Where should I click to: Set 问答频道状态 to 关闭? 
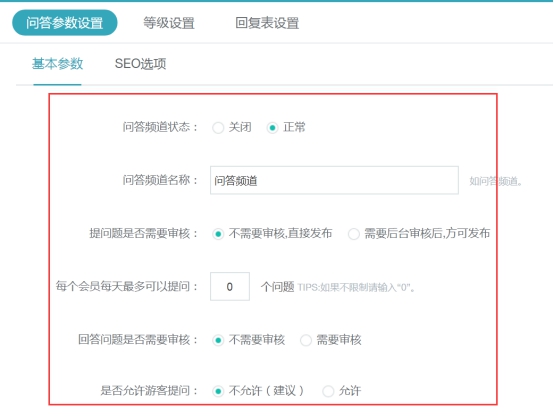pos(218,128)
